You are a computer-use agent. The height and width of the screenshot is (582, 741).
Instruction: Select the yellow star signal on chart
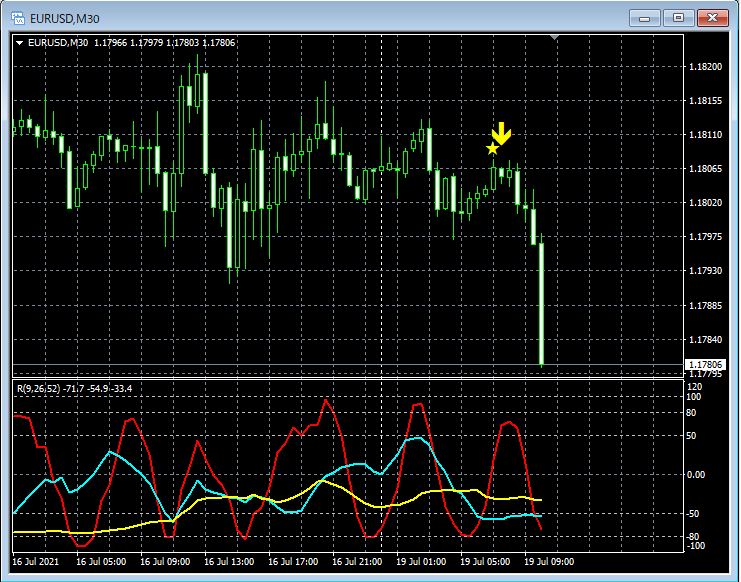[x=492, y=148]
